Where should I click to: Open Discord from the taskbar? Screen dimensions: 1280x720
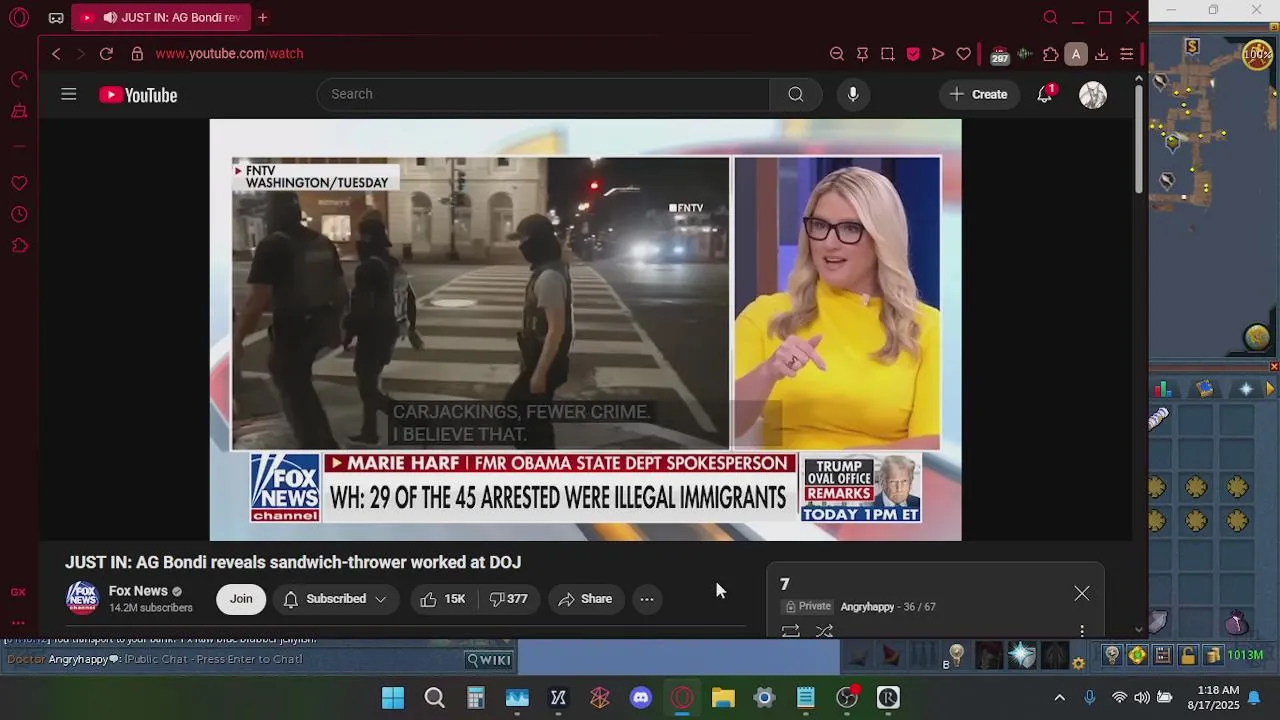(x=641, y=698)
